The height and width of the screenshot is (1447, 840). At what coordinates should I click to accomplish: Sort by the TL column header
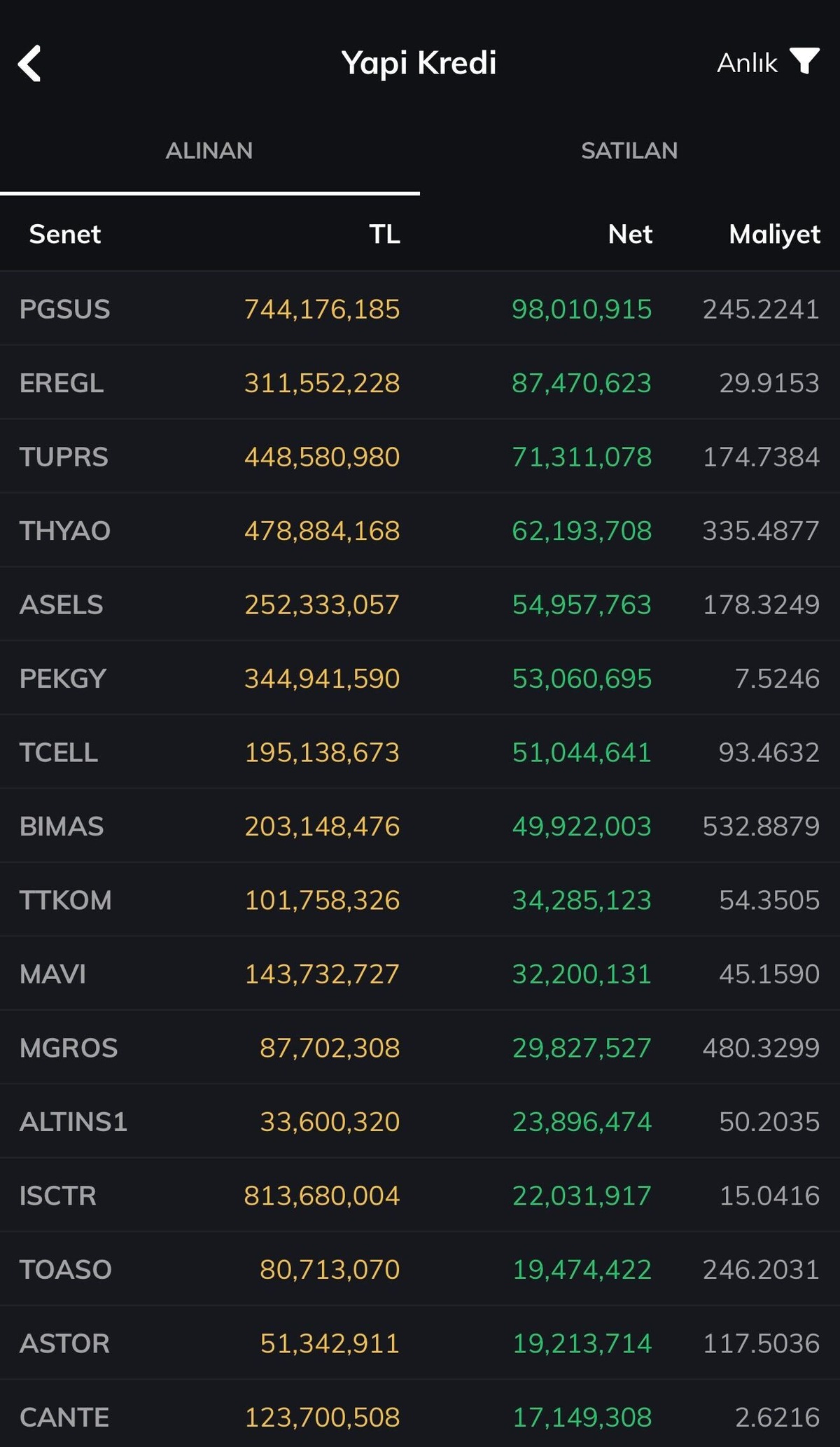point(384,234)
